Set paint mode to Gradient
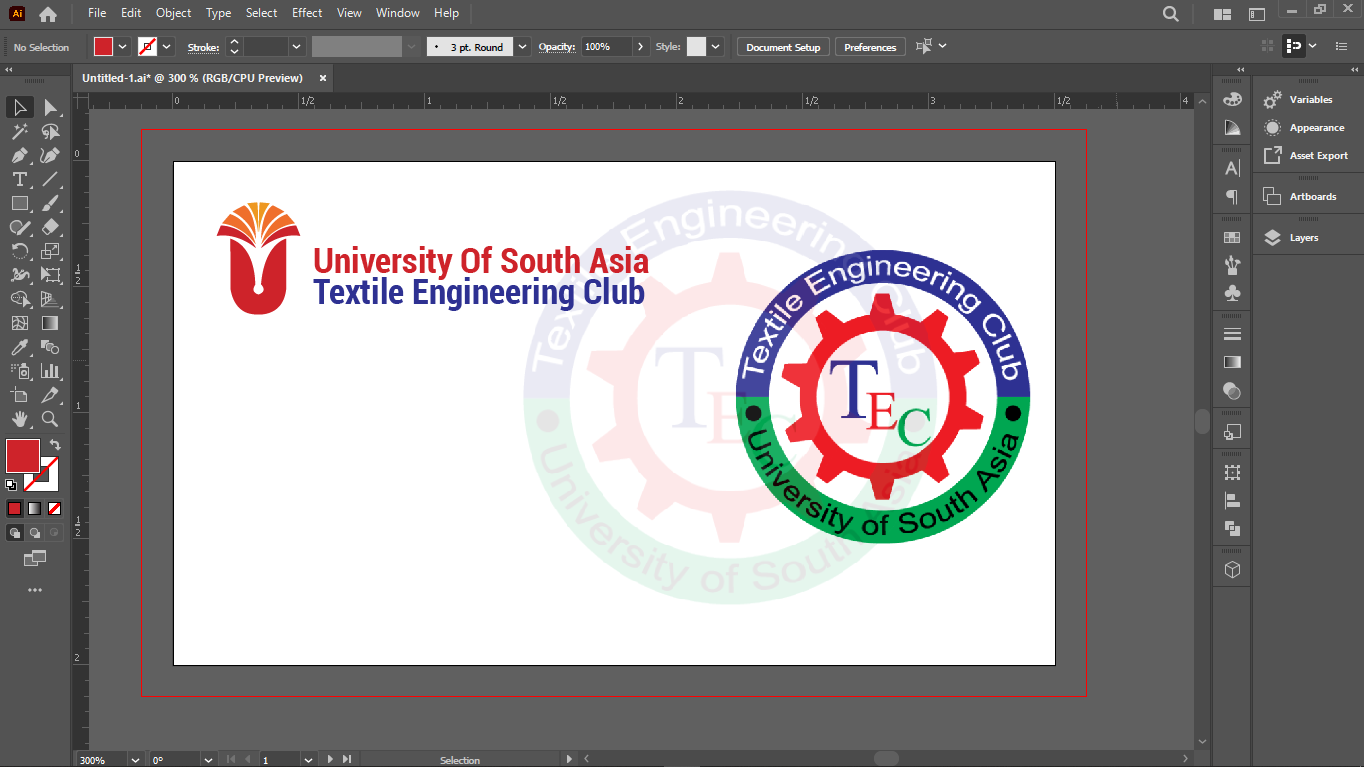 click(34, 508)
